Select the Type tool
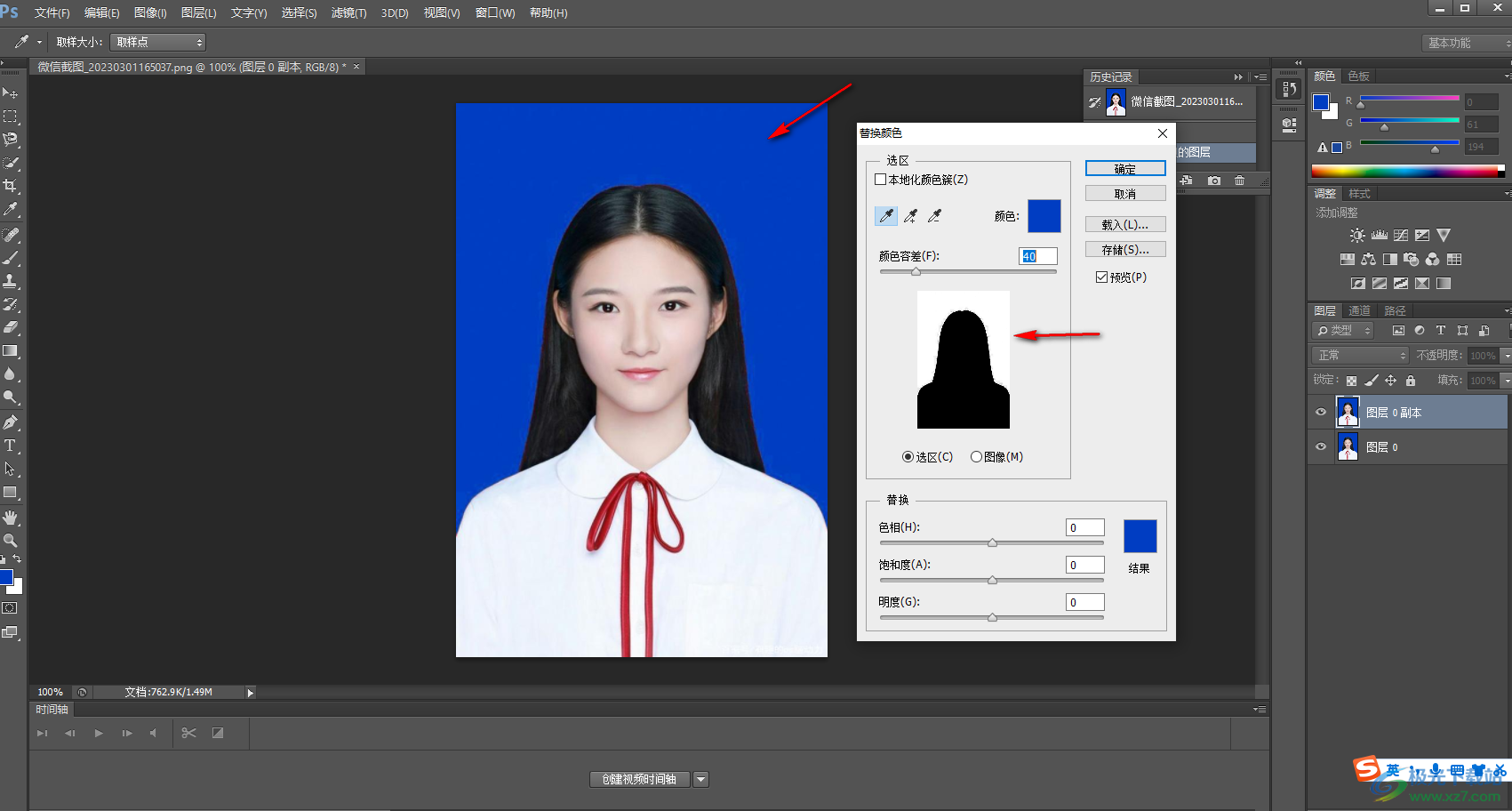 (x=11, y=446)
